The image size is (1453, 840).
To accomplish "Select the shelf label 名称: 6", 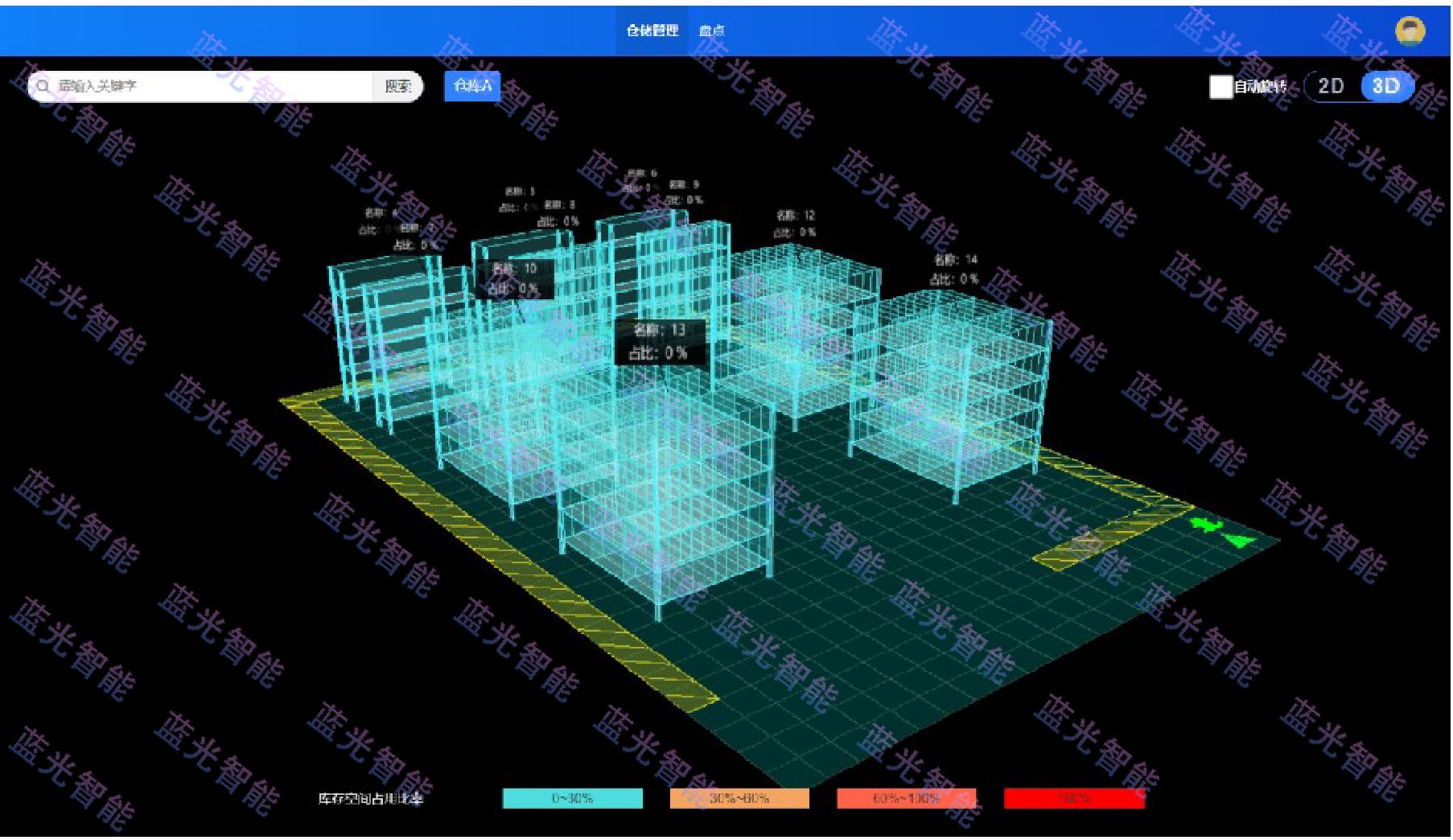I will (x=641, y=180).
